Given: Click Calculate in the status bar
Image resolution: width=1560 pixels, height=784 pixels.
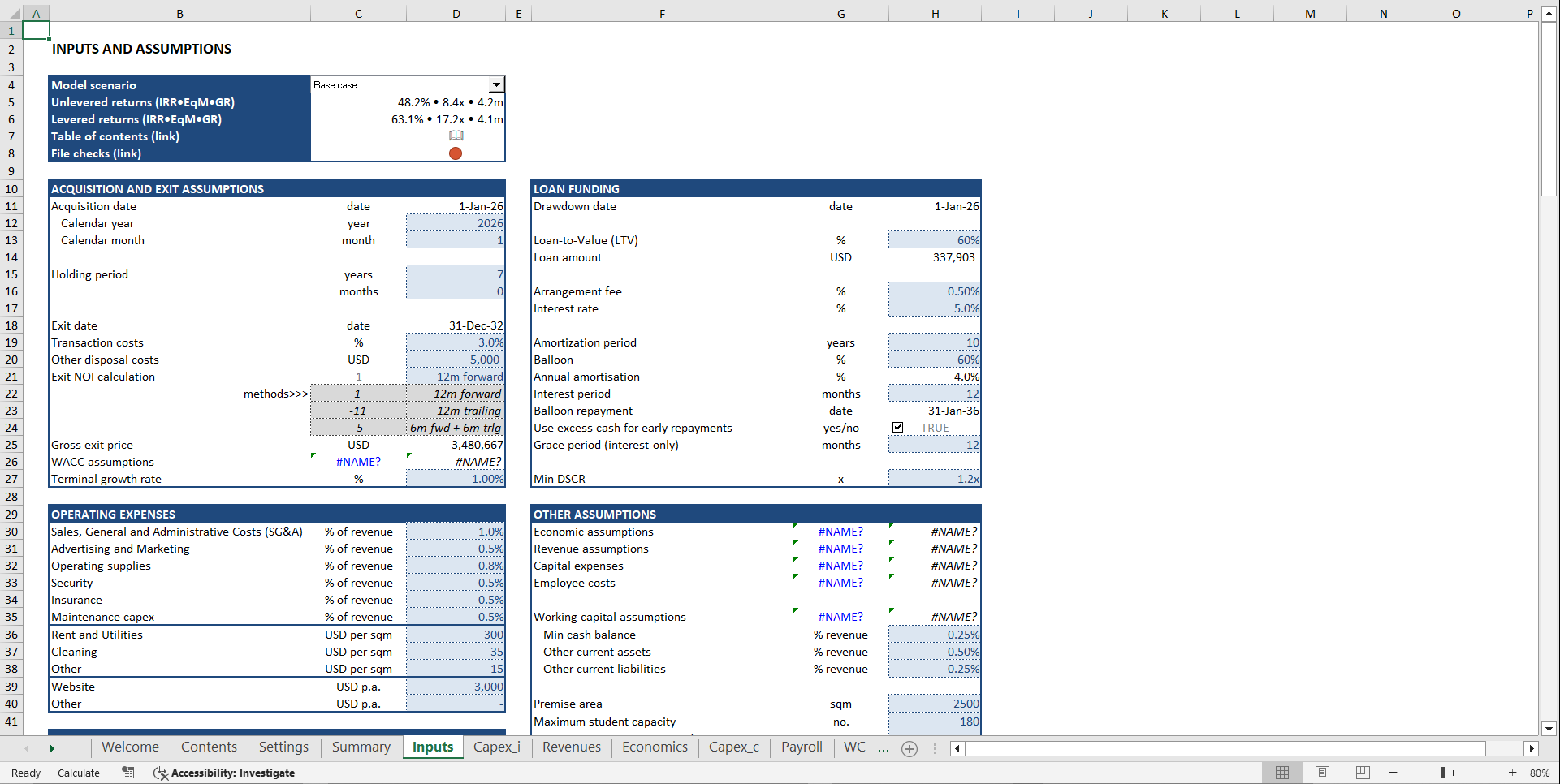Looking at the screenshot, I should coord(78,773).
